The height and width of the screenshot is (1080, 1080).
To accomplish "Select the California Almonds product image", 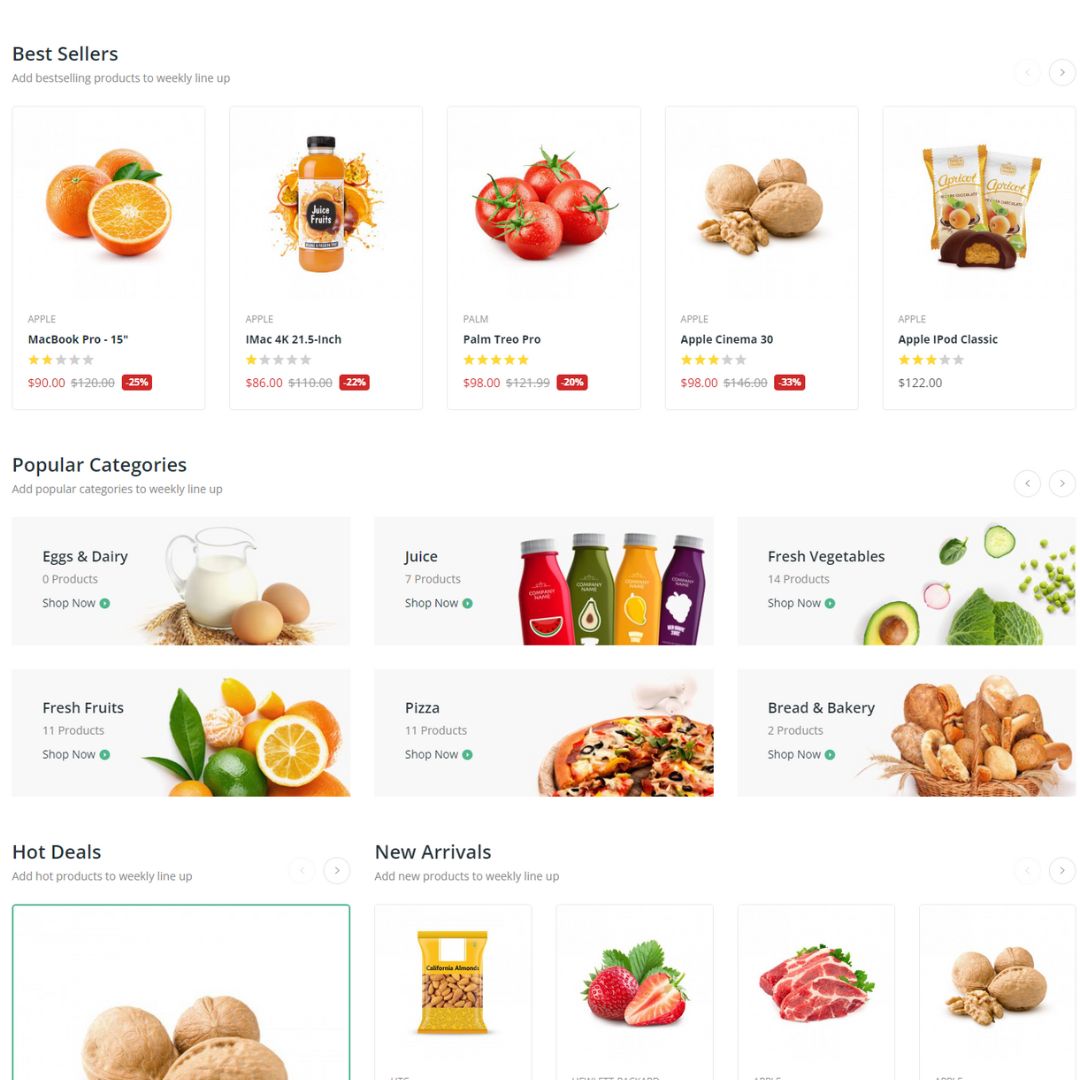I will [453, 982].
